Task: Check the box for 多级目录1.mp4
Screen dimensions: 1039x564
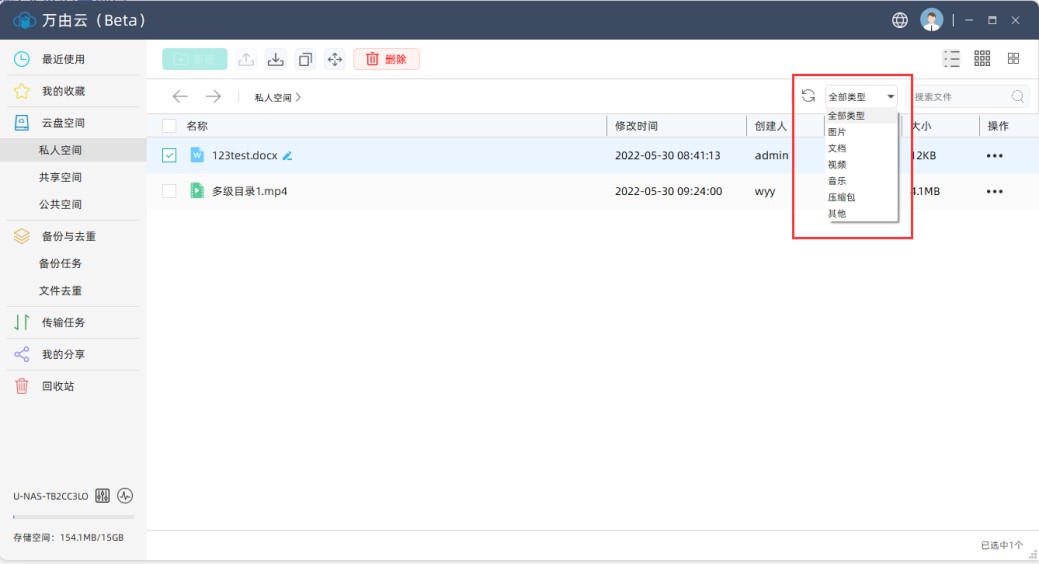Action: [x=169, y=191]
